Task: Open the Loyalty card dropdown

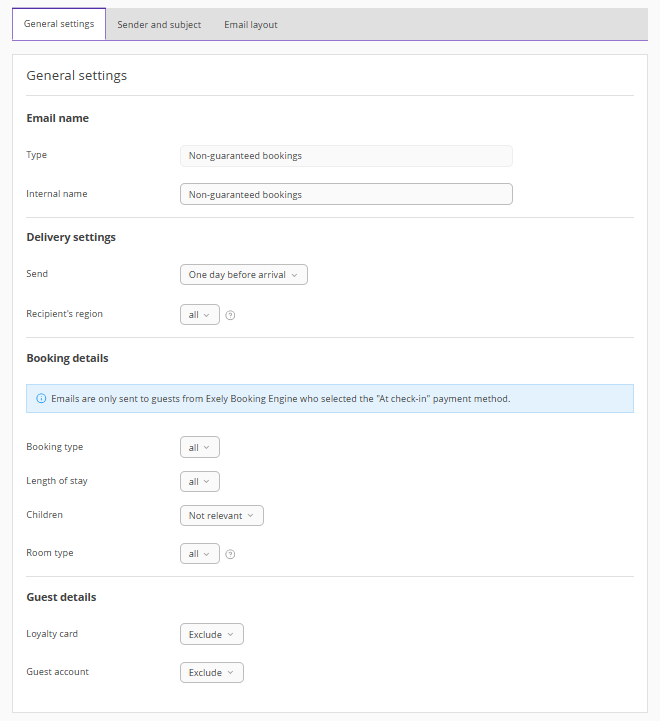Action: (211, 635)
